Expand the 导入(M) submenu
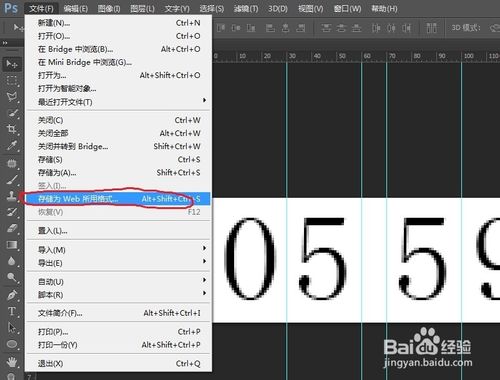Viewport: 500px width, 380px height. click(x=118, y=250)
